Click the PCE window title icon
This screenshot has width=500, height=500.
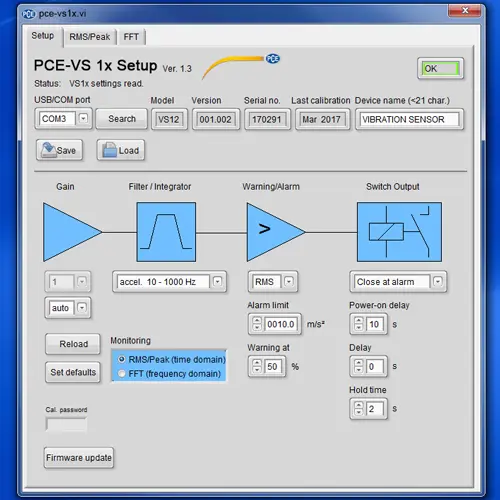pos(28,14)
